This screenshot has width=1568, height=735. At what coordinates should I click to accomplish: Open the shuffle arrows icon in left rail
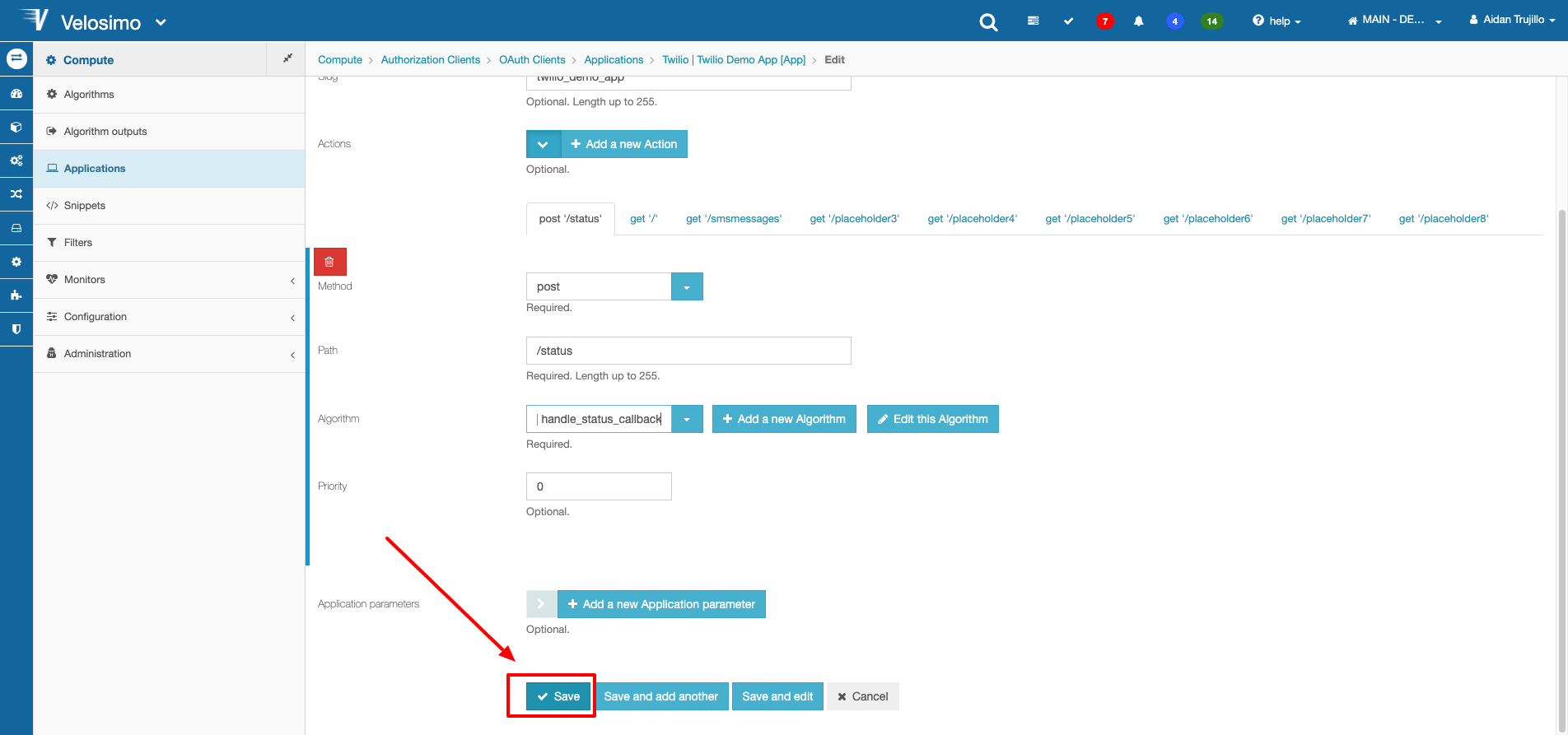pos(16,194)
